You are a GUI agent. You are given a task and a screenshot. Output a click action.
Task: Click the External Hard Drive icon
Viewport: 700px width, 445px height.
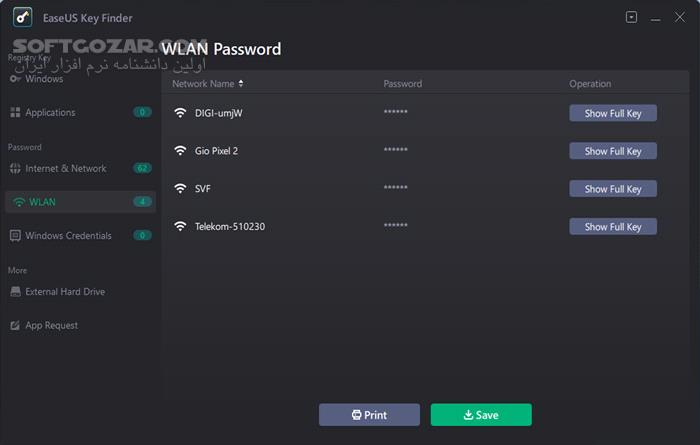[15, 291]
